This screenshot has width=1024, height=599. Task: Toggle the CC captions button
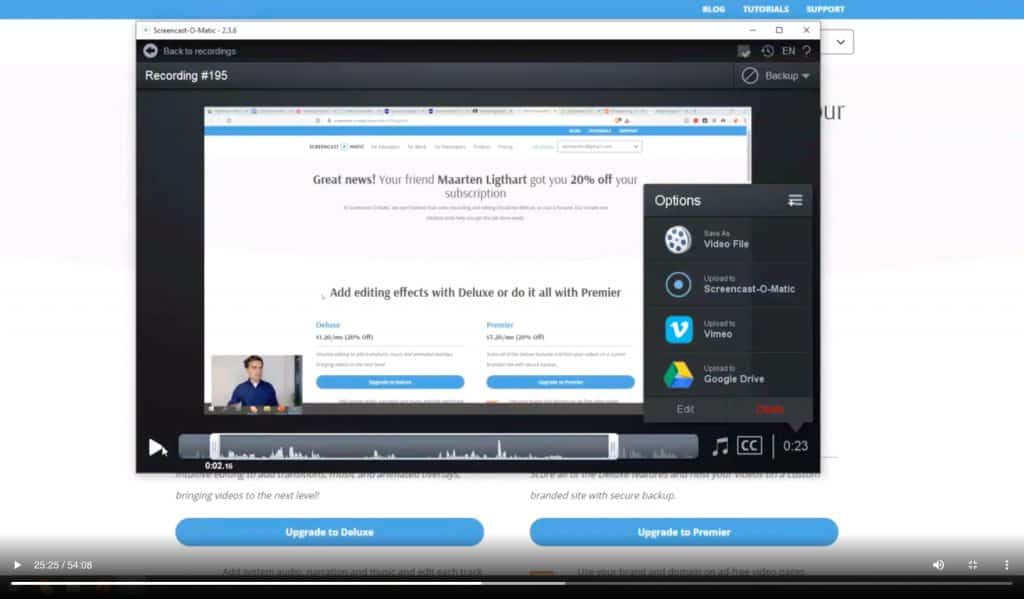[749, 445]
